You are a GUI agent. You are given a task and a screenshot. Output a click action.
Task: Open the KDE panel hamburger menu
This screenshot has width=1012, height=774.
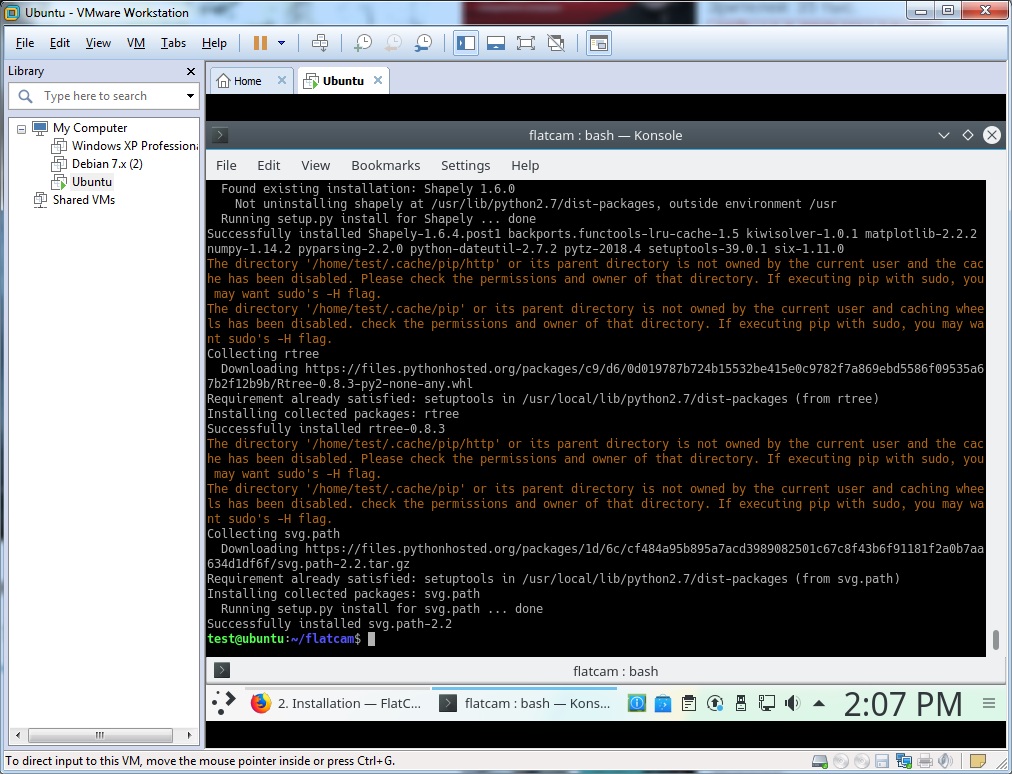989,704
